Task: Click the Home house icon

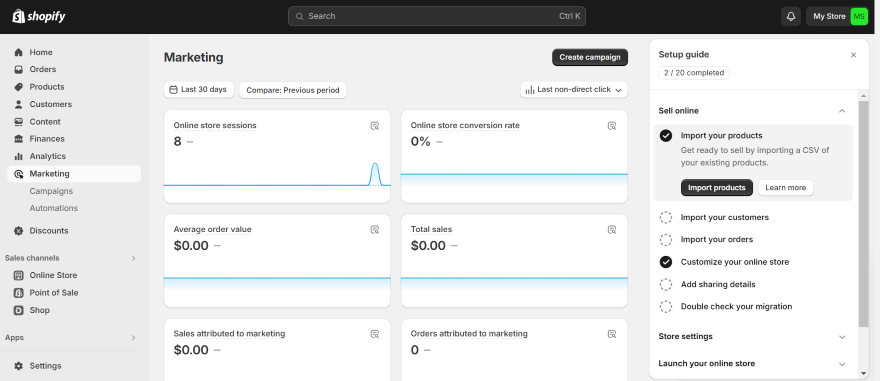Action: click(x=19, y=52)
